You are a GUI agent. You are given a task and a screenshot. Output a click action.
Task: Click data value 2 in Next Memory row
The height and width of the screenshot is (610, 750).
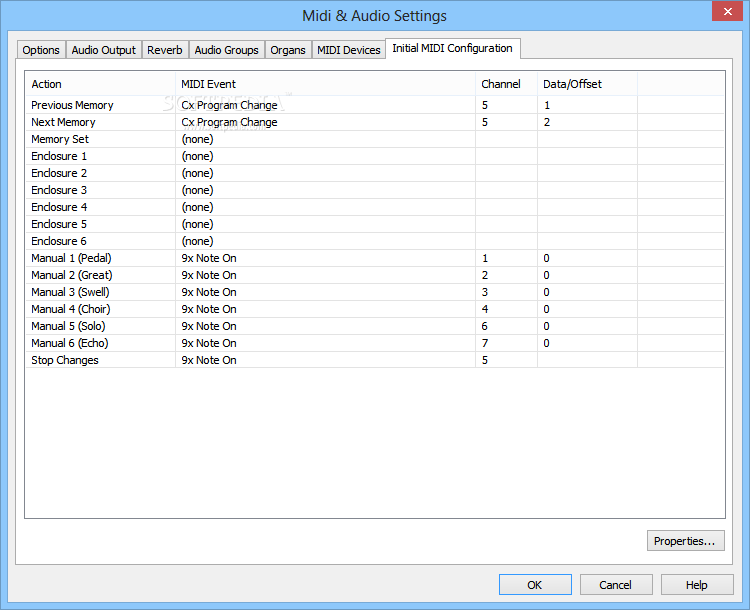[x=547, y=122]
